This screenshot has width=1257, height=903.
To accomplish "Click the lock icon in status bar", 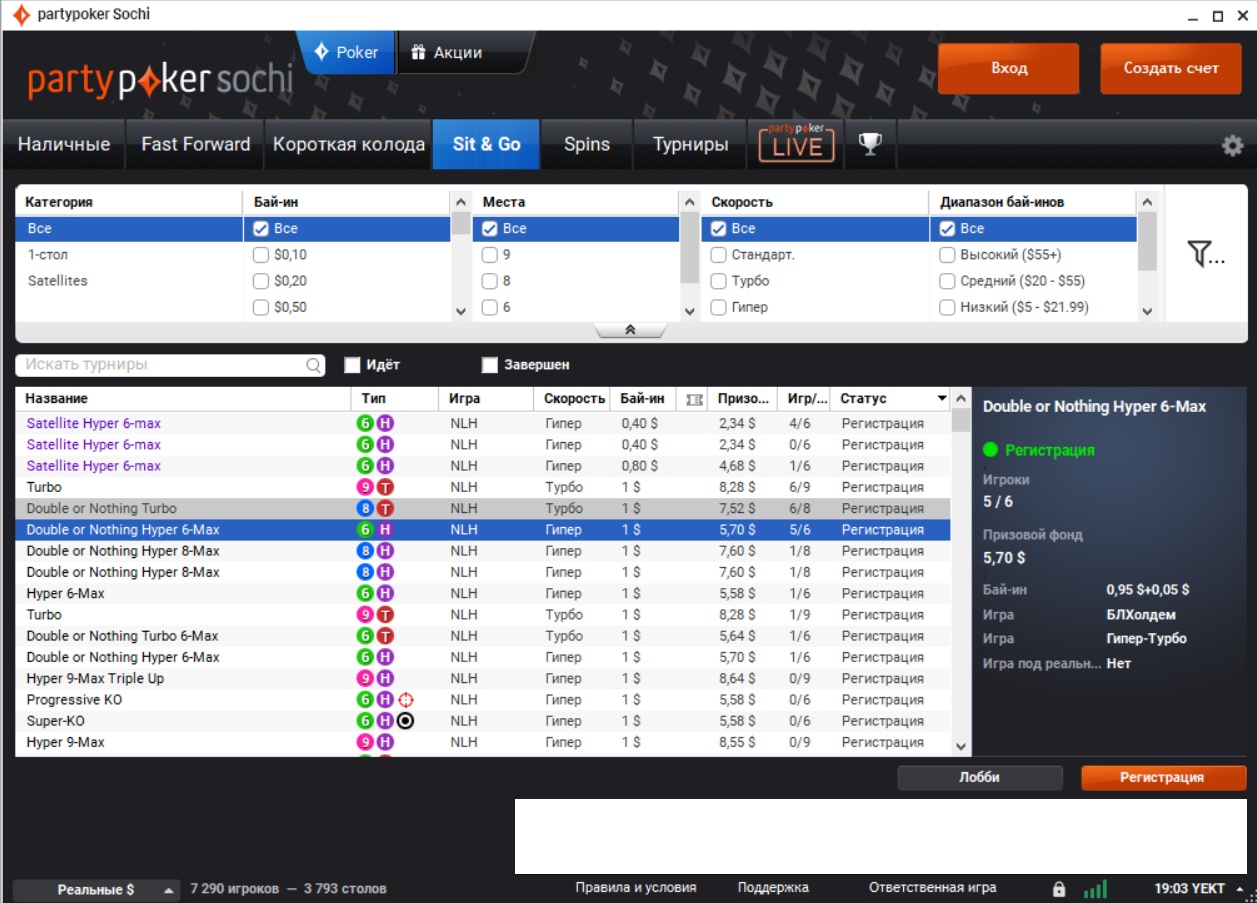I will click(1059, 888).
